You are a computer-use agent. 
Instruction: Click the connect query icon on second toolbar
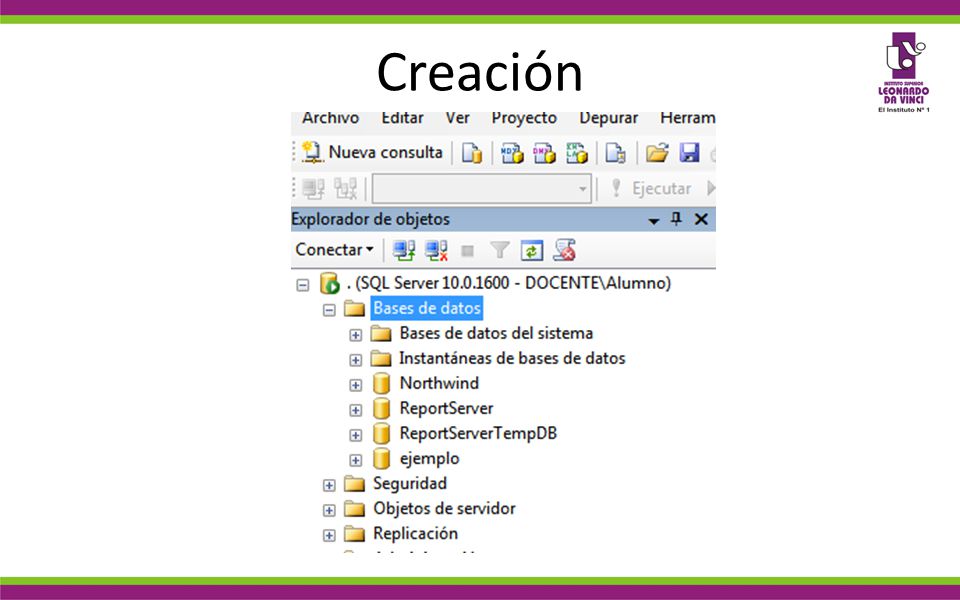[313, 189]
